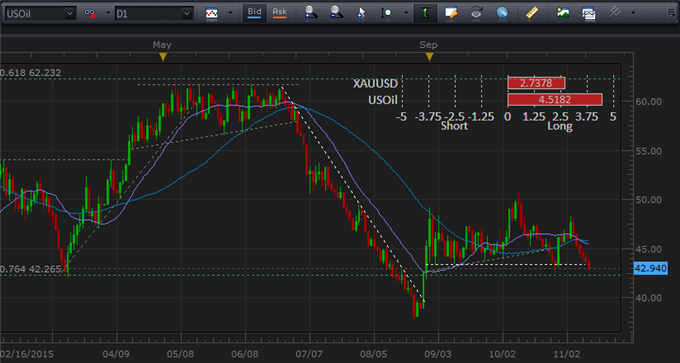The width and height of the screenshot is (680, 363).
Task: Click the current price label 42.940
Action: (x=650, y=268)
